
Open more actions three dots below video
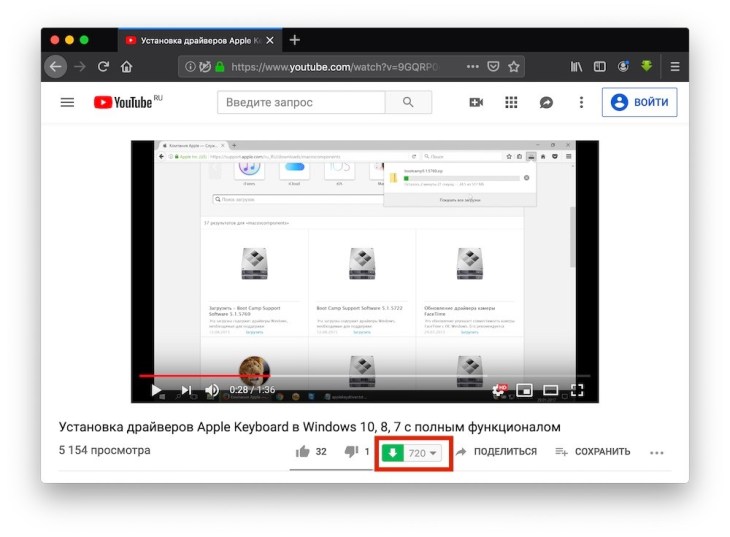[x=657, y=452]
